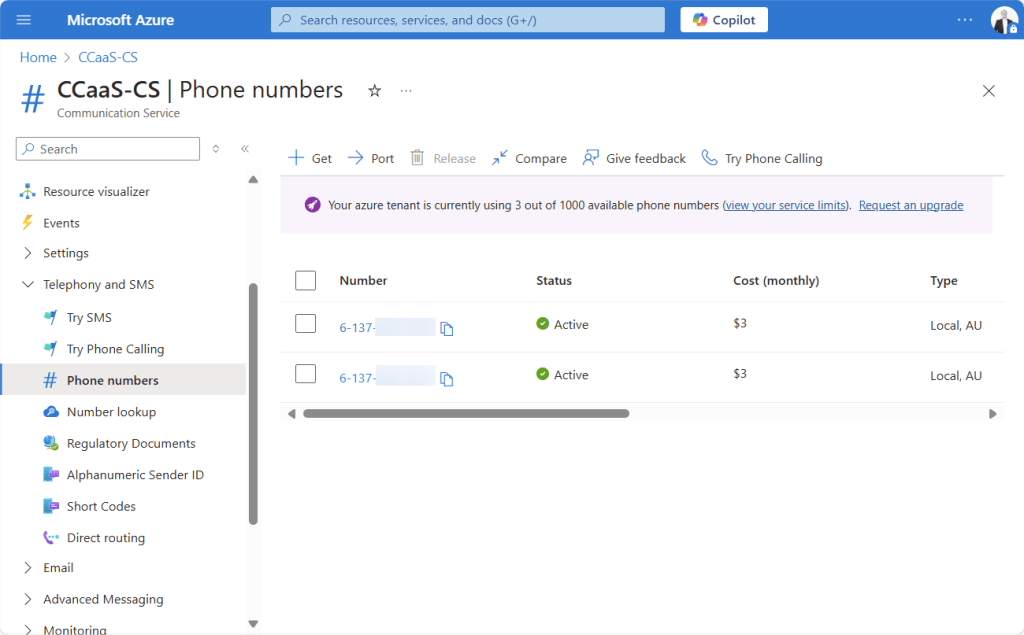This screenshot has height=635, width=1024.
Task: Copy the second phone number to clipboard
Action: [447, 379]
